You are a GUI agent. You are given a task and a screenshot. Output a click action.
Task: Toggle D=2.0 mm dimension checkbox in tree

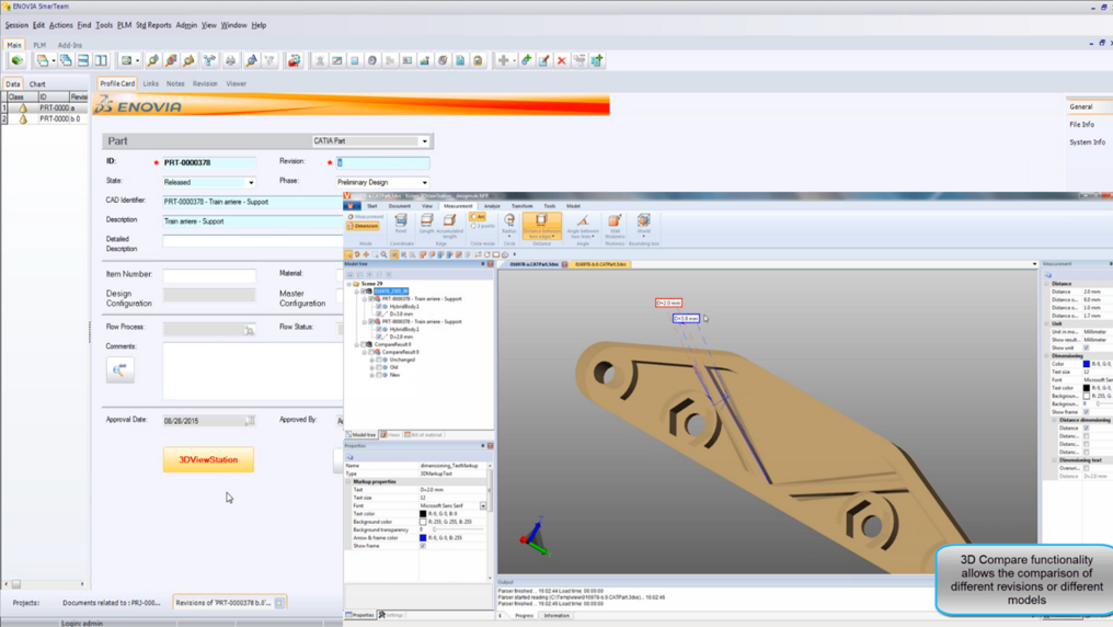tap(378, 337)
